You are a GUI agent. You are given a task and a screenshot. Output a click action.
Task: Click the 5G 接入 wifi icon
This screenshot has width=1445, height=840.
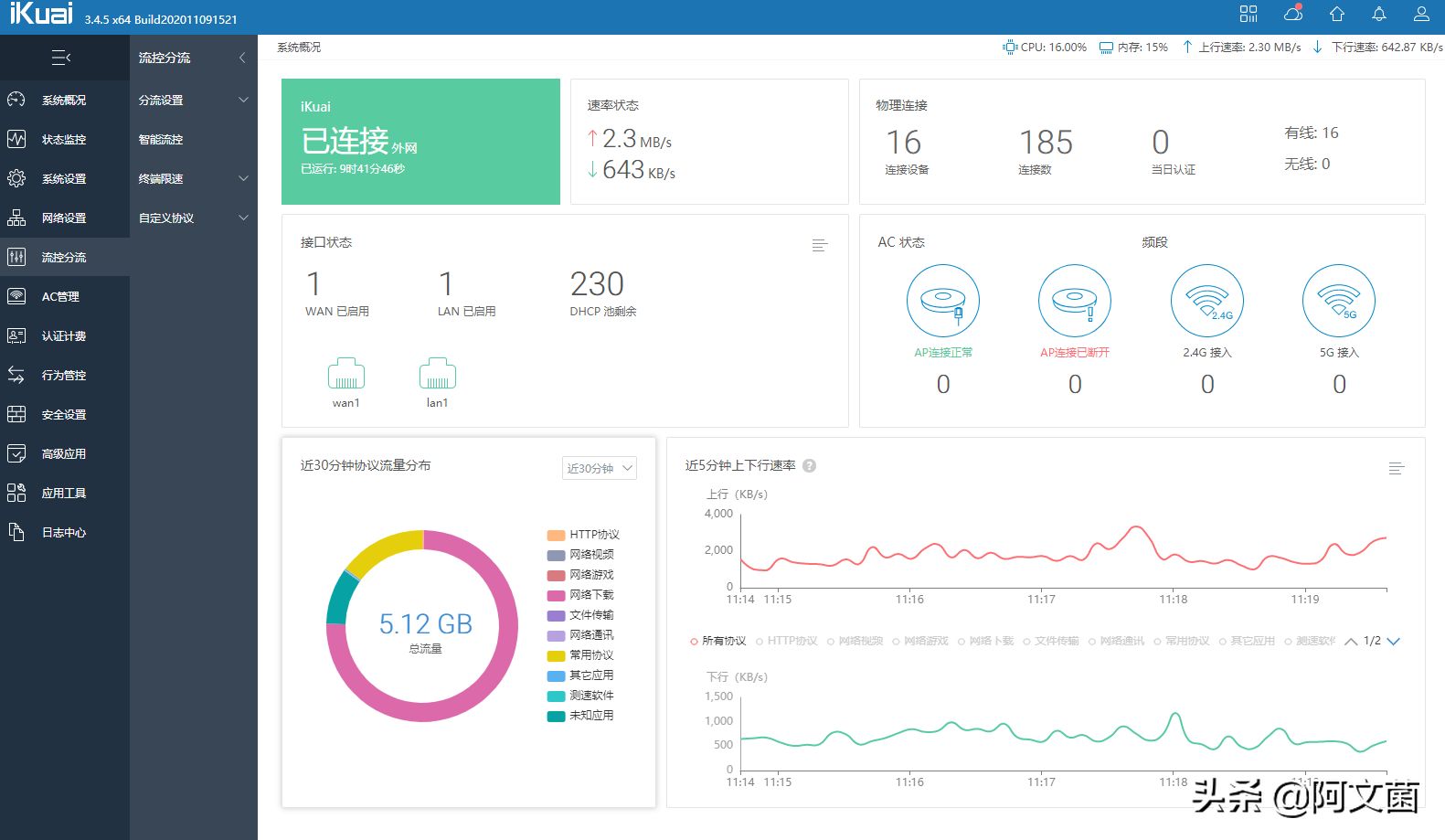1339,301
